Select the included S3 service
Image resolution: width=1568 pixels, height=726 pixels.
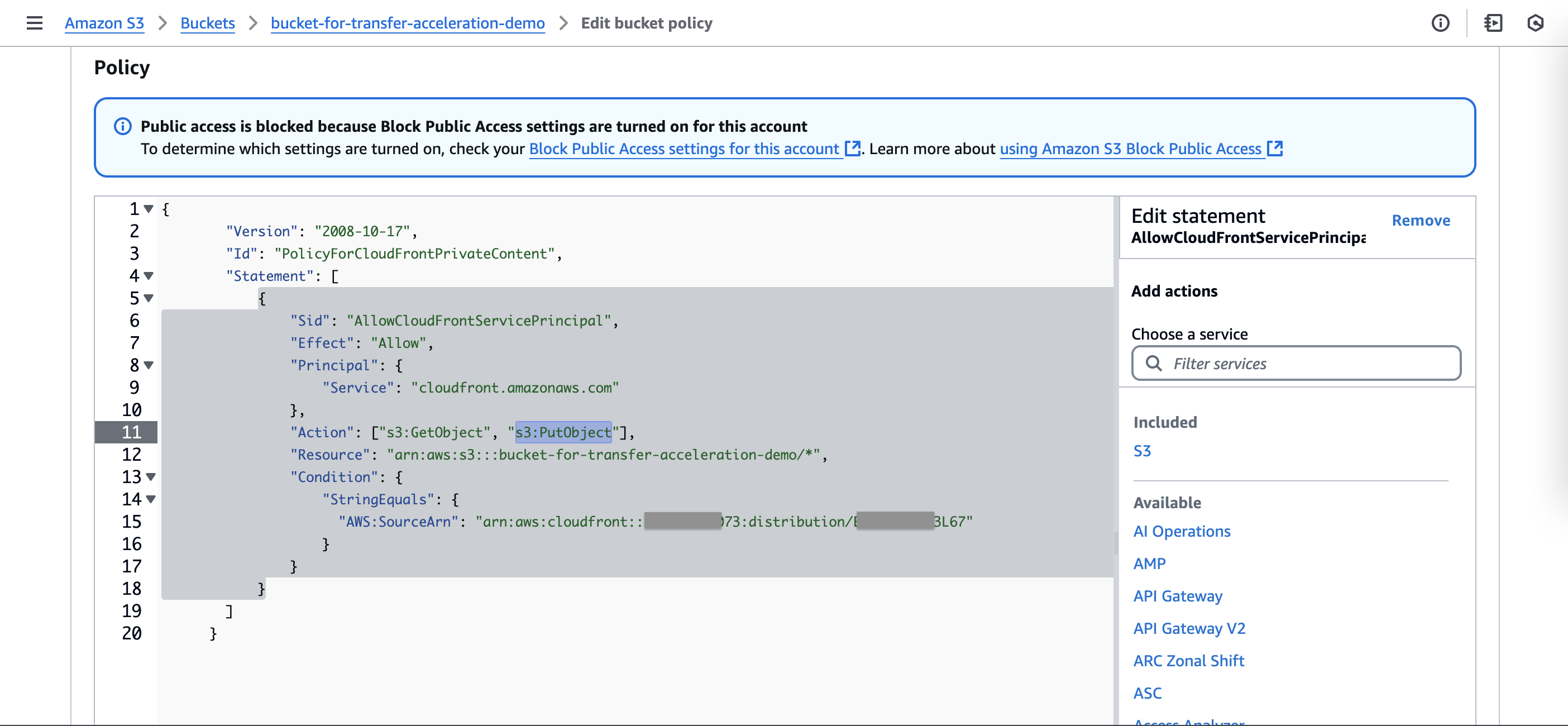[x=1141, y=451]
